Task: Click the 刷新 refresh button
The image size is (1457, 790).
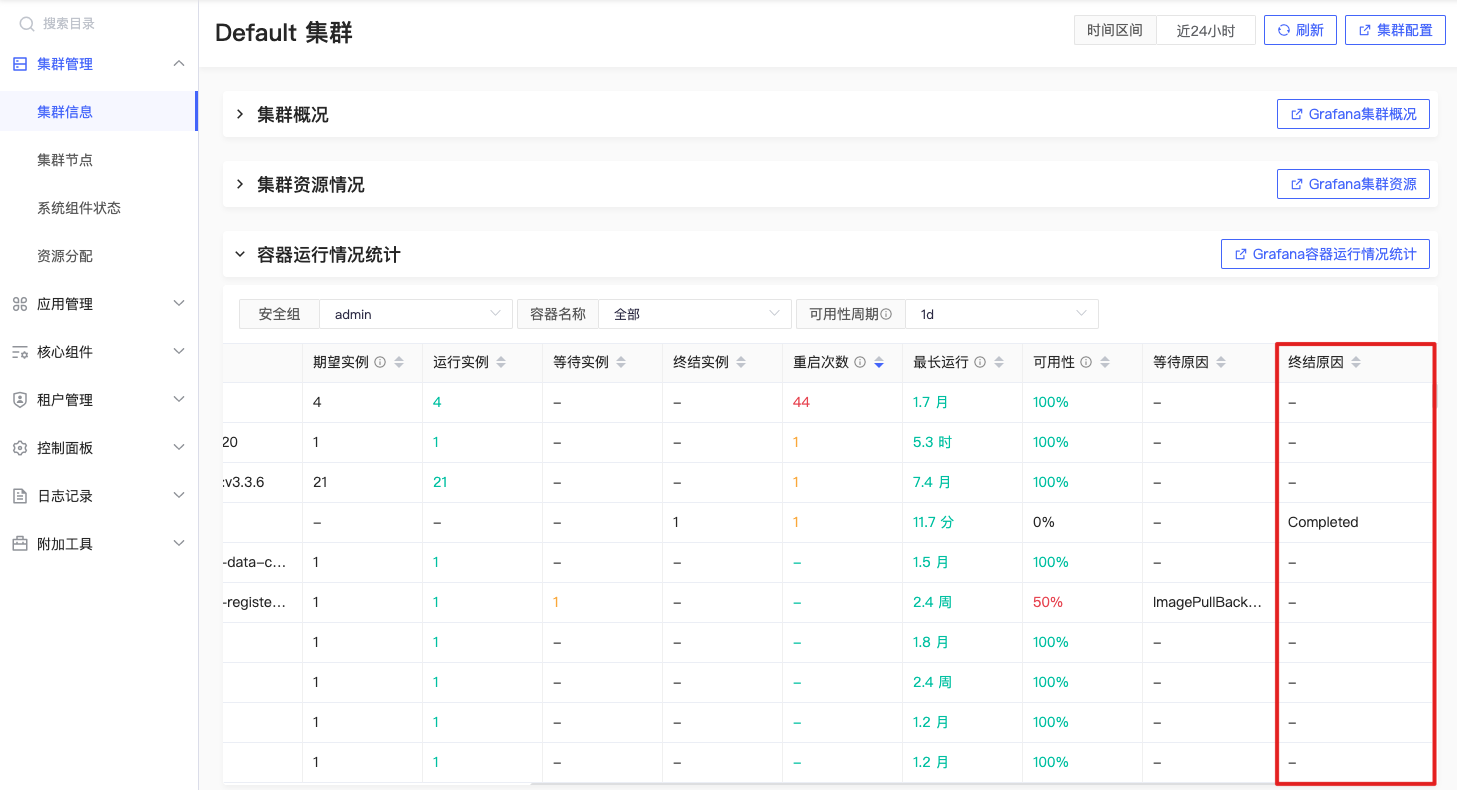Action: pyautogui.click(x=1300, y=30)
